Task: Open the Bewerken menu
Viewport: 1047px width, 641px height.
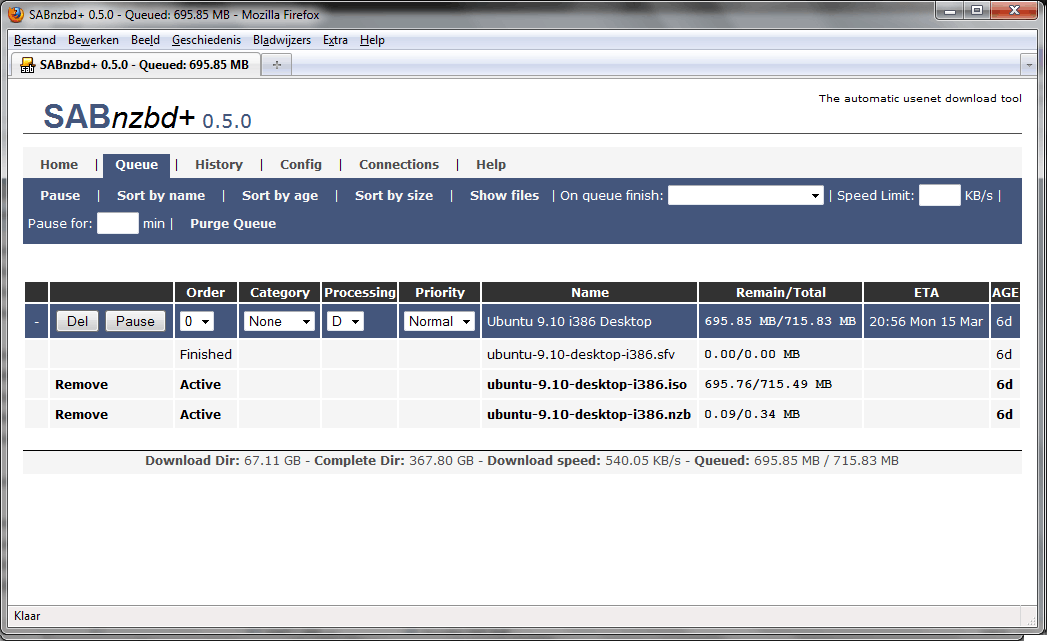Action: point(93,40)
